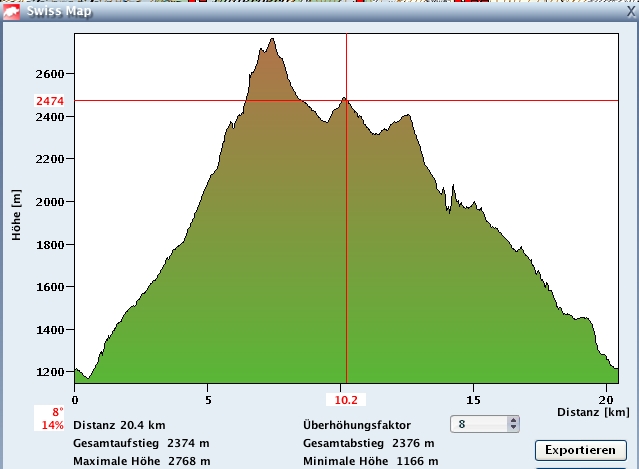Click the lowest valley near profile start
Viewport: 639px width, 469px height.
point(88,378)
